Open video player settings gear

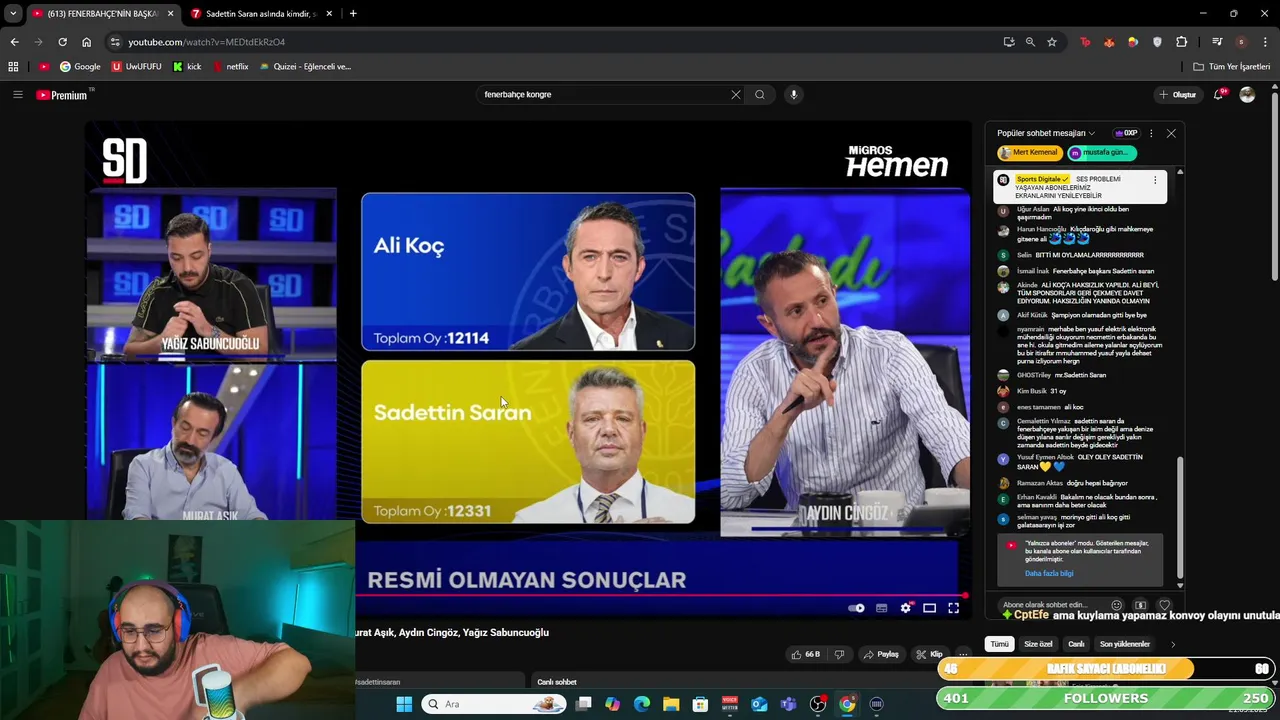[905, 608]
